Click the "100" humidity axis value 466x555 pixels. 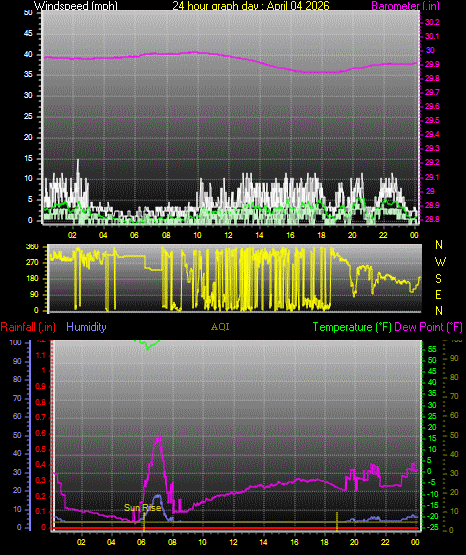coord(16,343)
